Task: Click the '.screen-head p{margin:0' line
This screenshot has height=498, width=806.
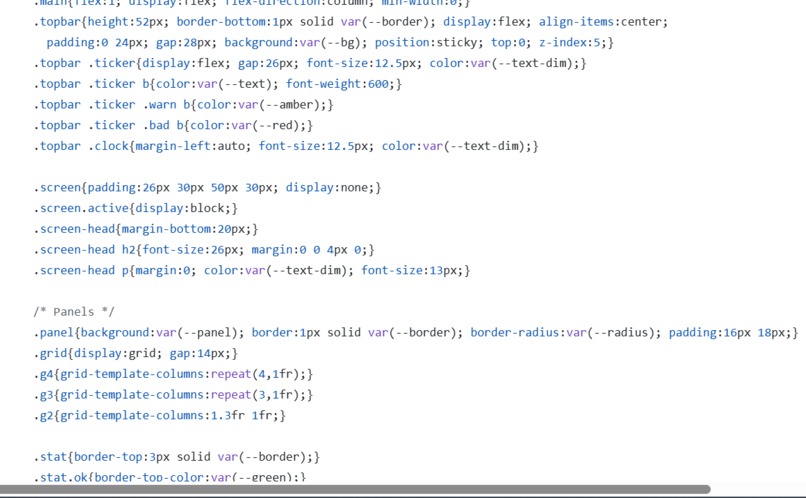Action: click(252, 270)
